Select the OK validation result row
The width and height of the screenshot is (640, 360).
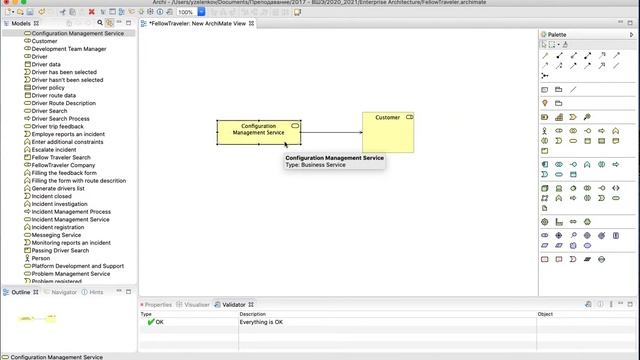click(x=387, y=322)
